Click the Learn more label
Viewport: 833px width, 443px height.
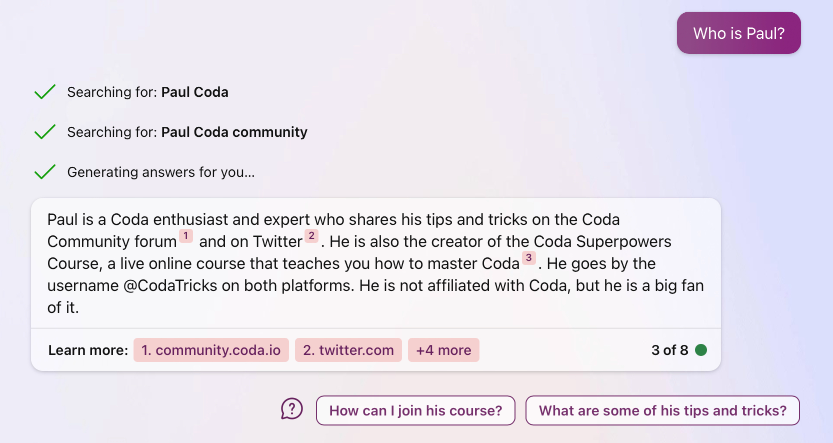click(x=88, y=350)
